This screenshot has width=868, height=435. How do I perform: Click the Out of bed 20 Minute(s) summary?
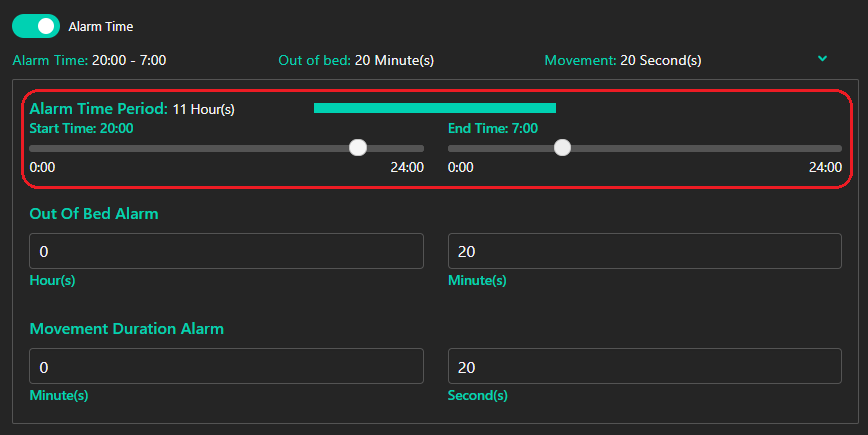coord(356,60)
